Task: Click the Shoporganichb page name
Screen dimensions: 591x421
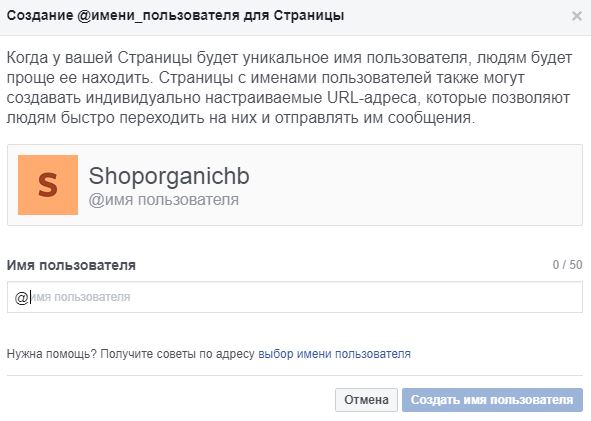Action: pos(169,176)
